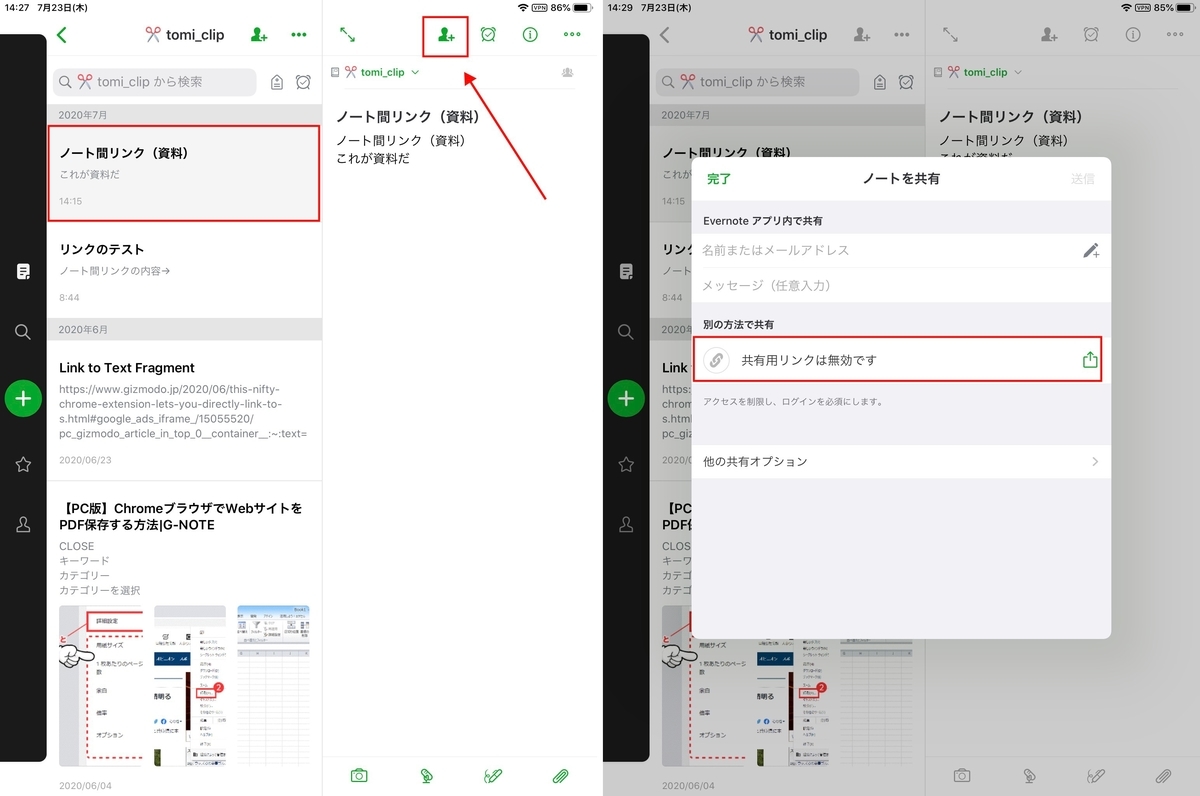Tap the 14:29 clock in right status bar
This screenshot has width=1200, height=796.
(x=620, y=7)
